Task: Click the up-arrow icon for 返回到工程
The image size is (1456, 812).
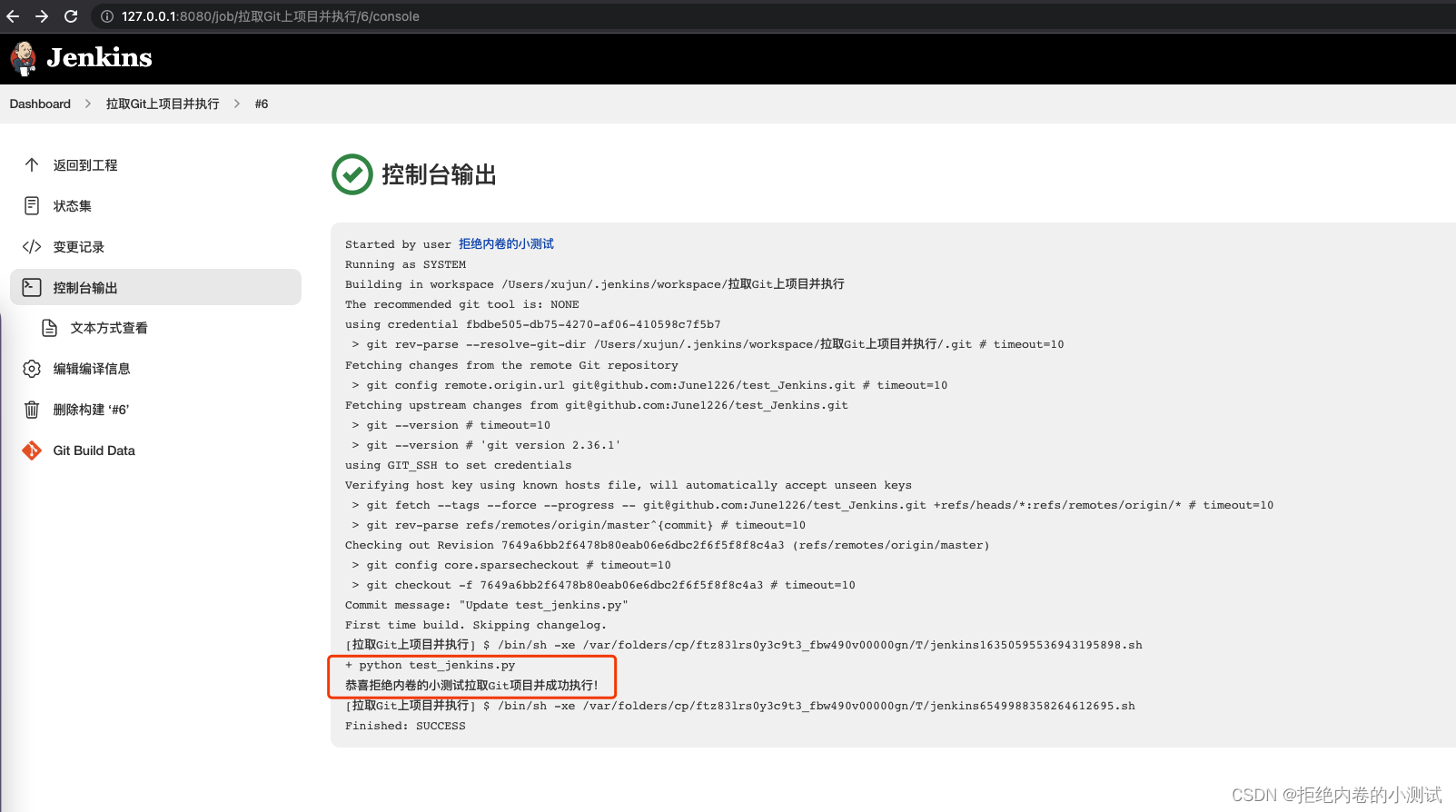Action: (32, 164)
